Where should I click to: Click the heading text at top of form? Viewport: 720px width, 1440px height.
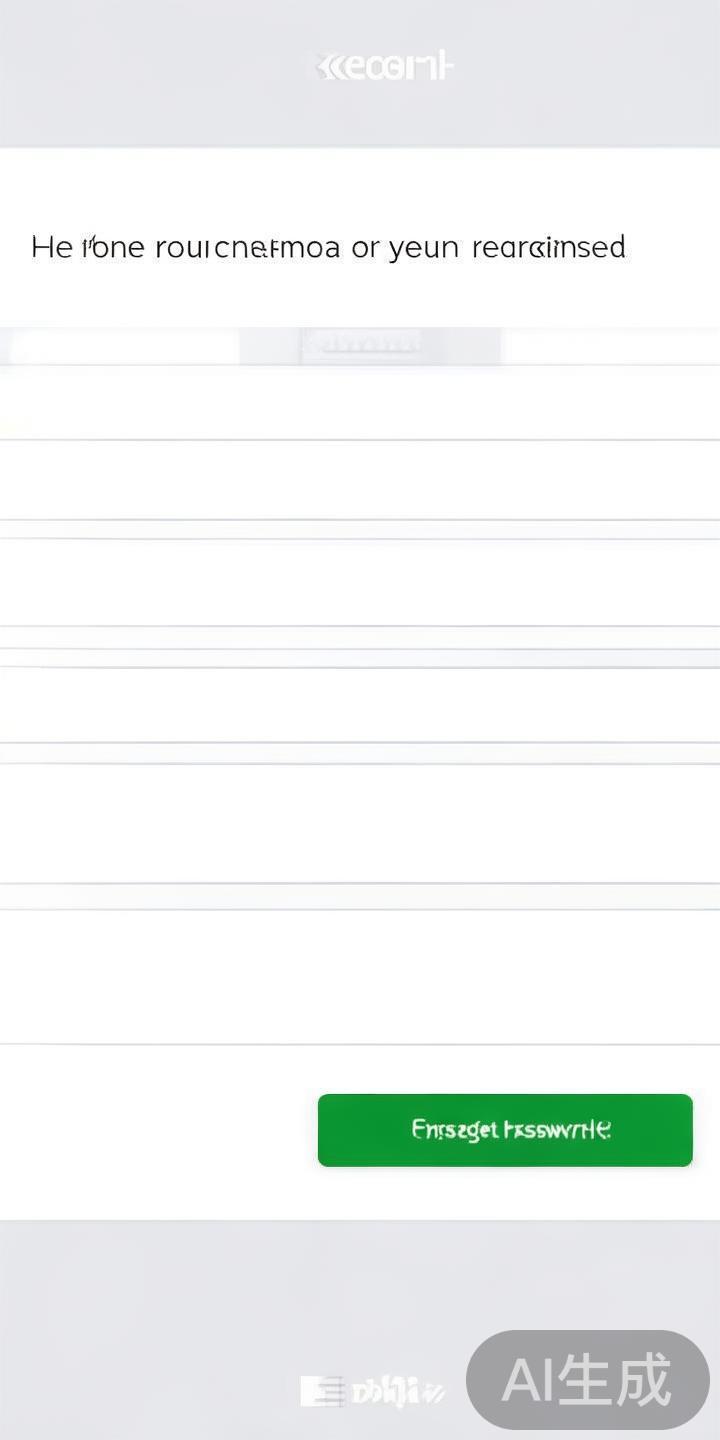click(x=328, y=247)
